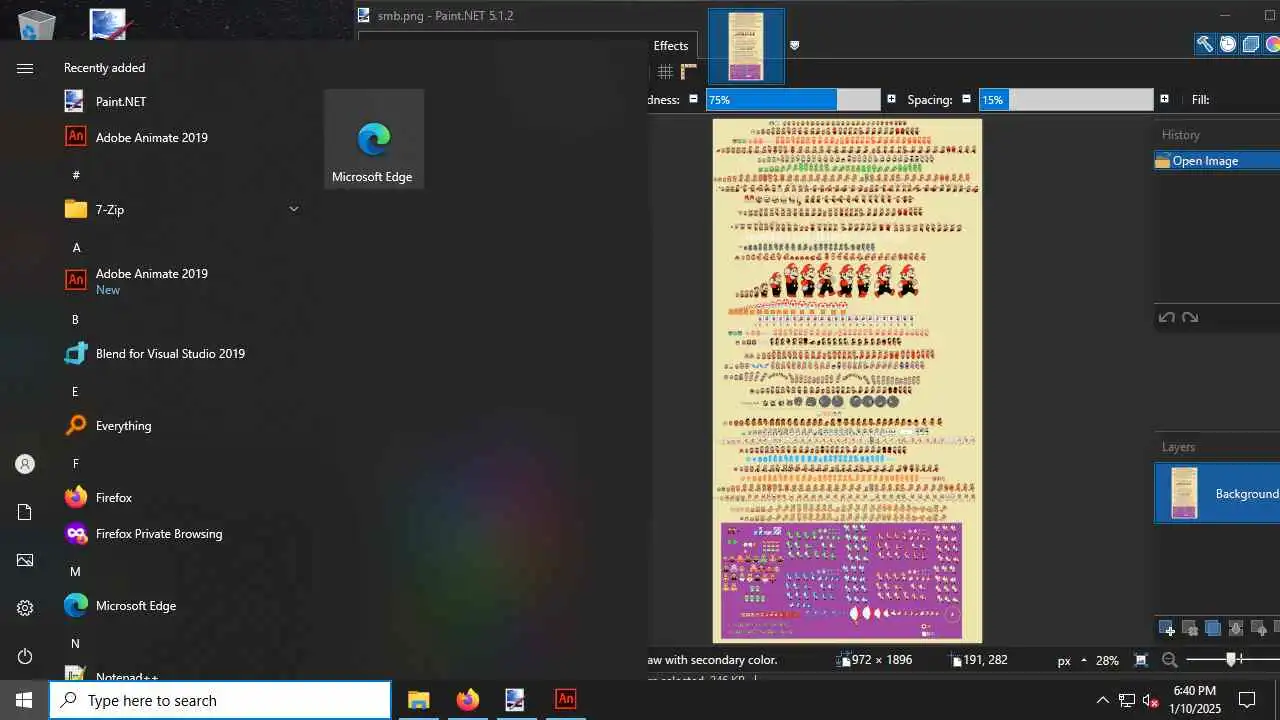Increase hardness with plus button

[x=891, y=99]
